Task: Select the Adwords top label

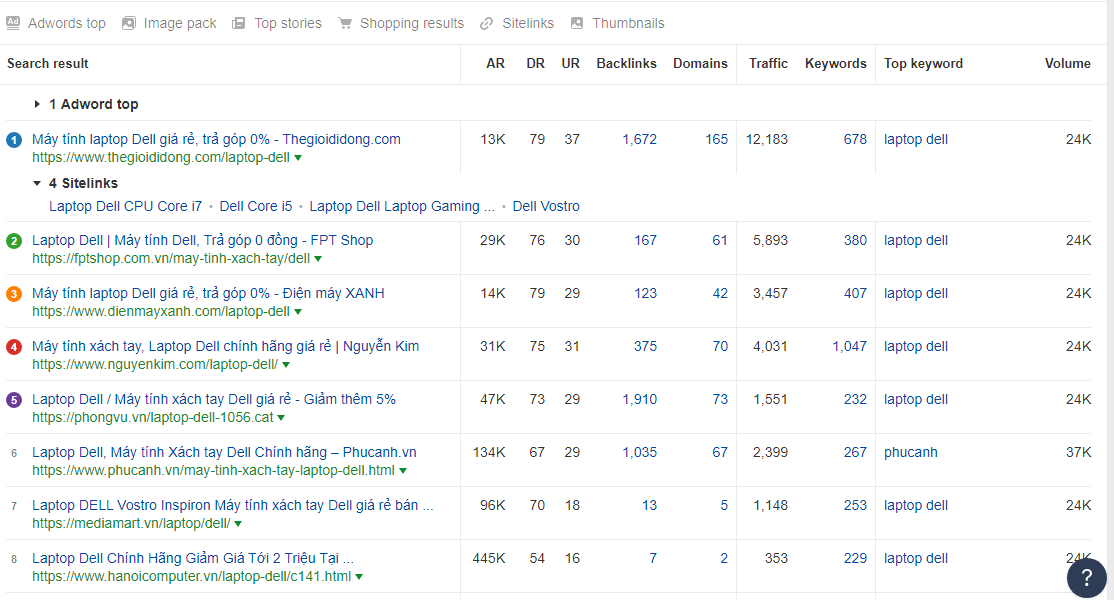Action: coord(67,23)
